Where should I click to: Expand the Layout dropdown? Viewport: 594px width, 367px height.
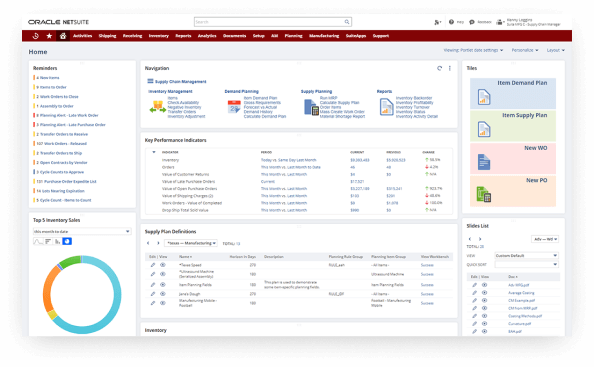(x=555, y=50)
